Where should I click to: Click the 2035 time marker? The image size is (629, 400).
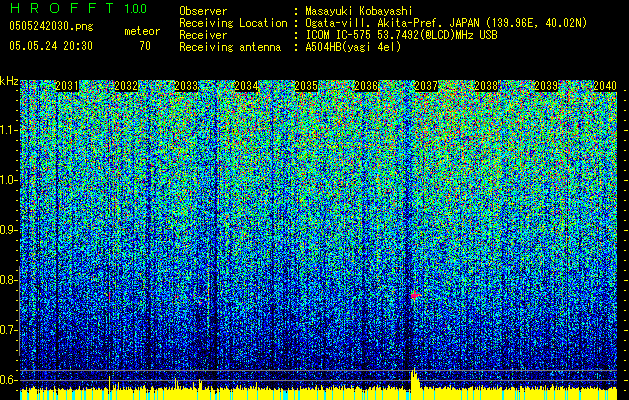(x=306, y=86)
